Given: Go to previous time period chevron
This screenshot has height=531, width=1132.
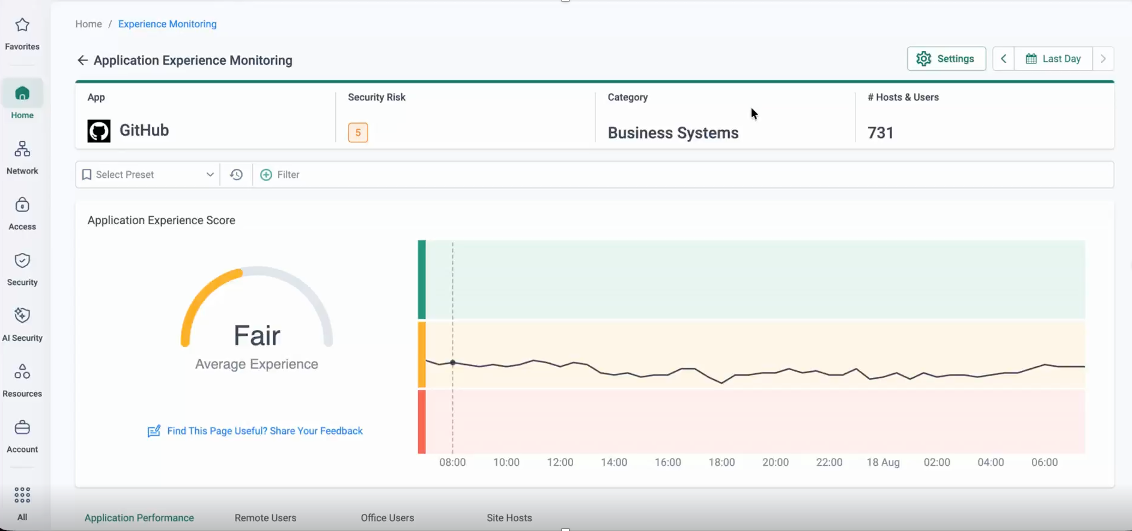Looking at the screenshot, I should point(1003,59).
